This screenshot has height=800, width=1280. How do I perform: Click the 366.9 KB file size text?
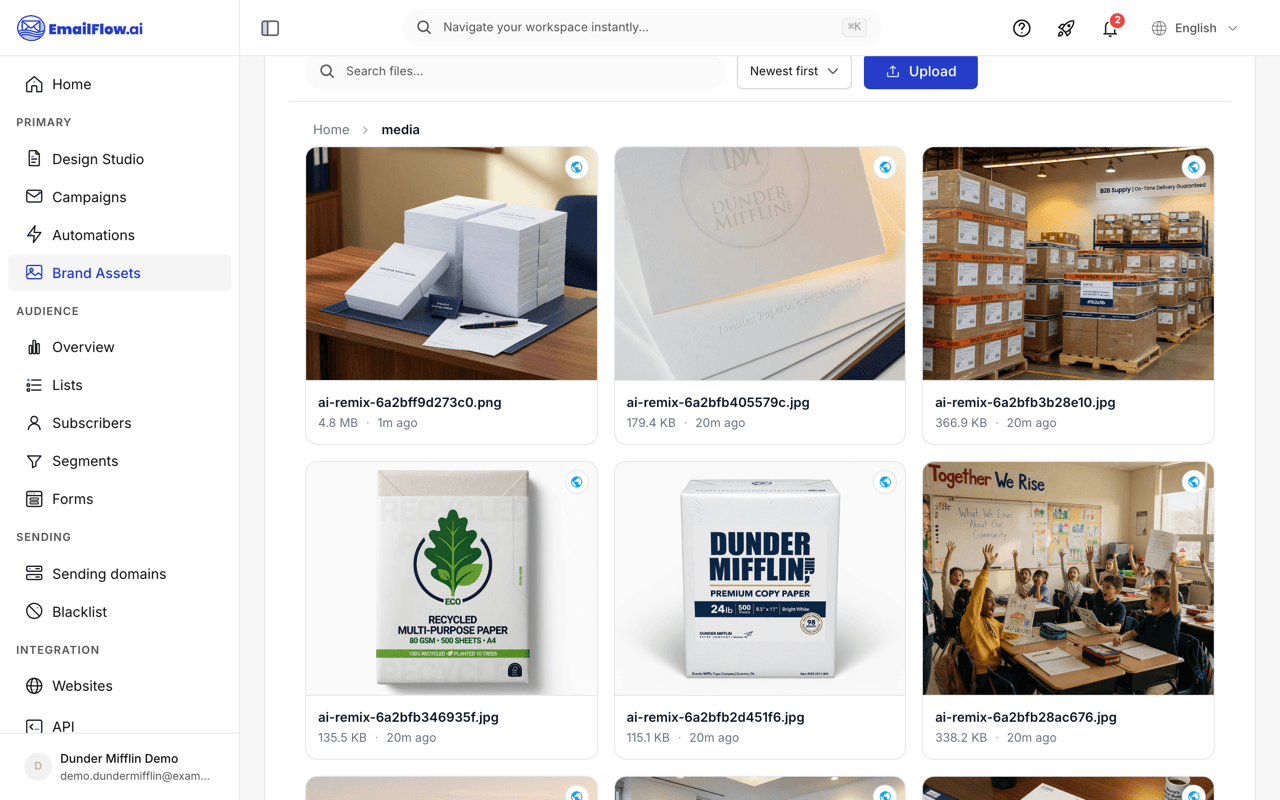[x=961, y=423]
